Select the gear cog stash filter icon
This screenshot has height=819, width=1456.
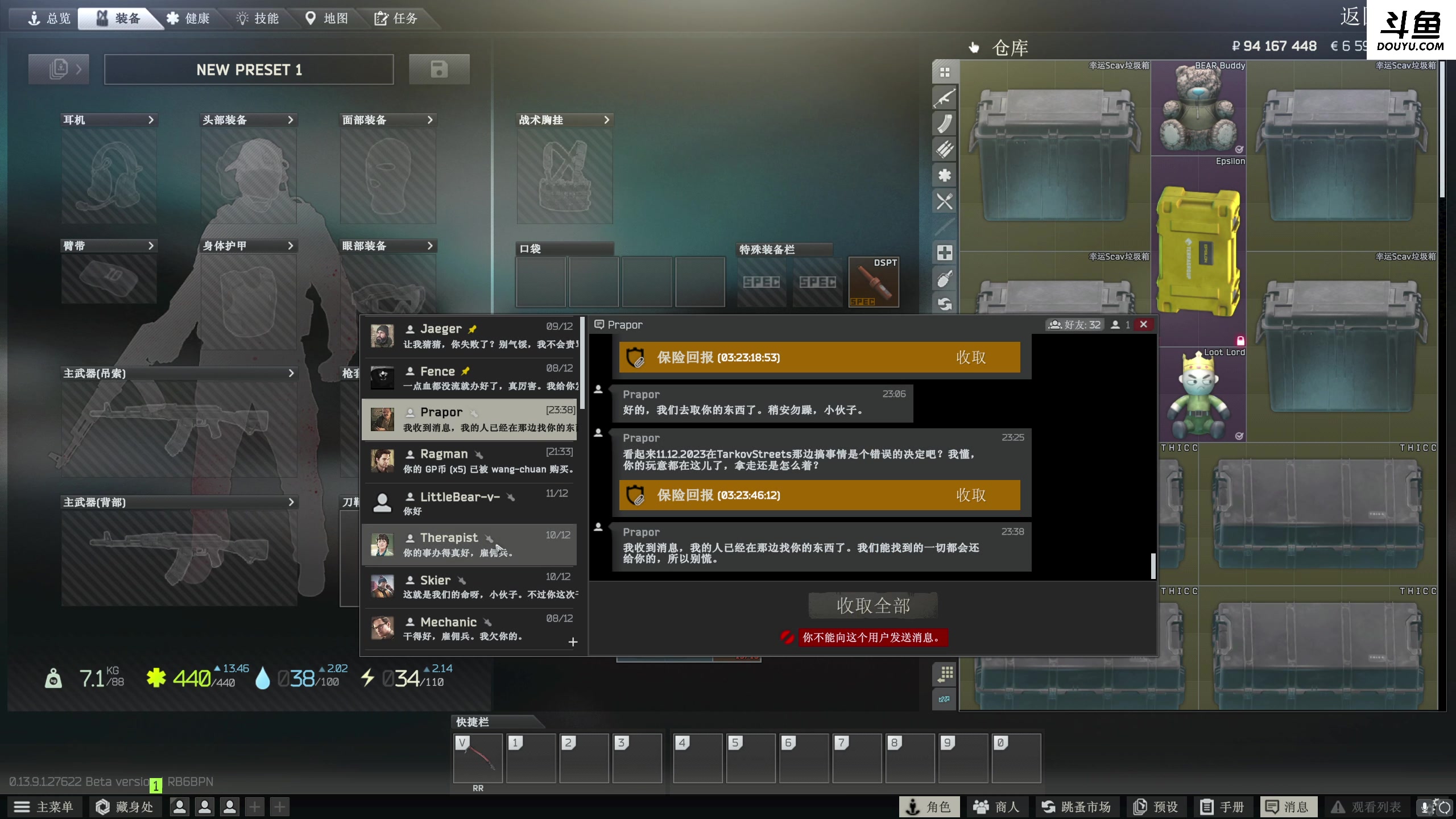coord(945,175)
